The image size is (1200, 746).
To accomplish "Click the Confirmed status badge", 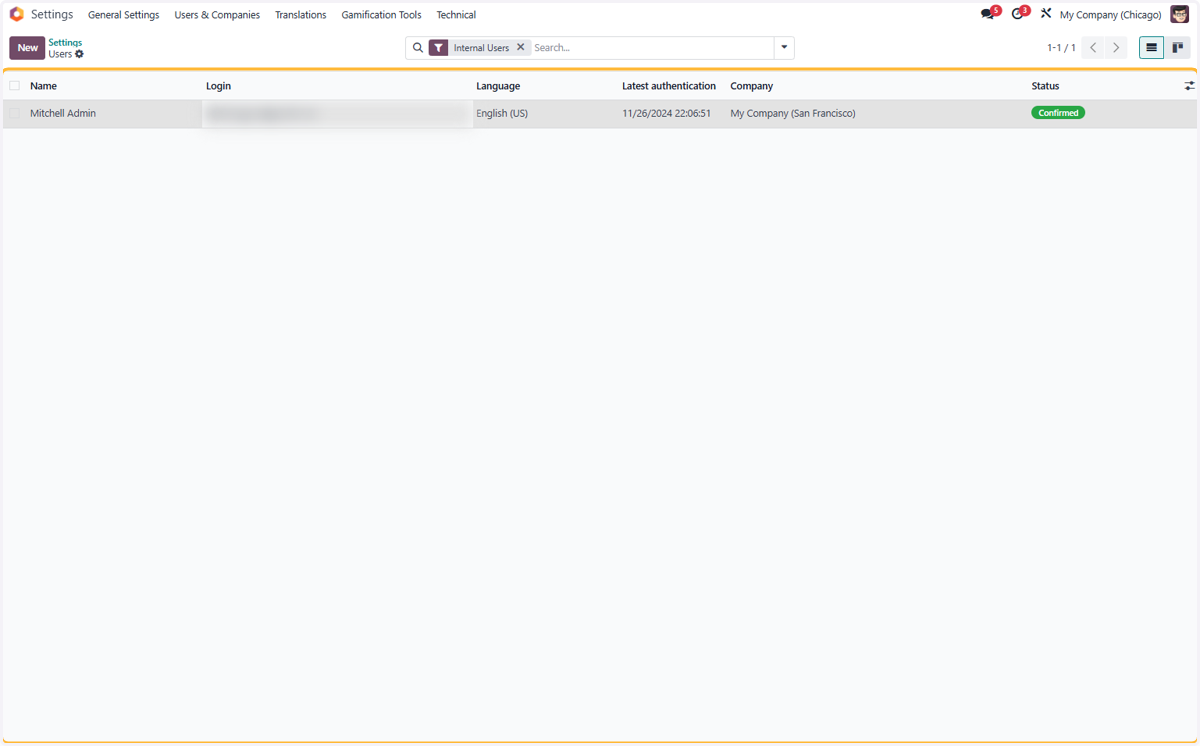I will (x=1058, y=113).
